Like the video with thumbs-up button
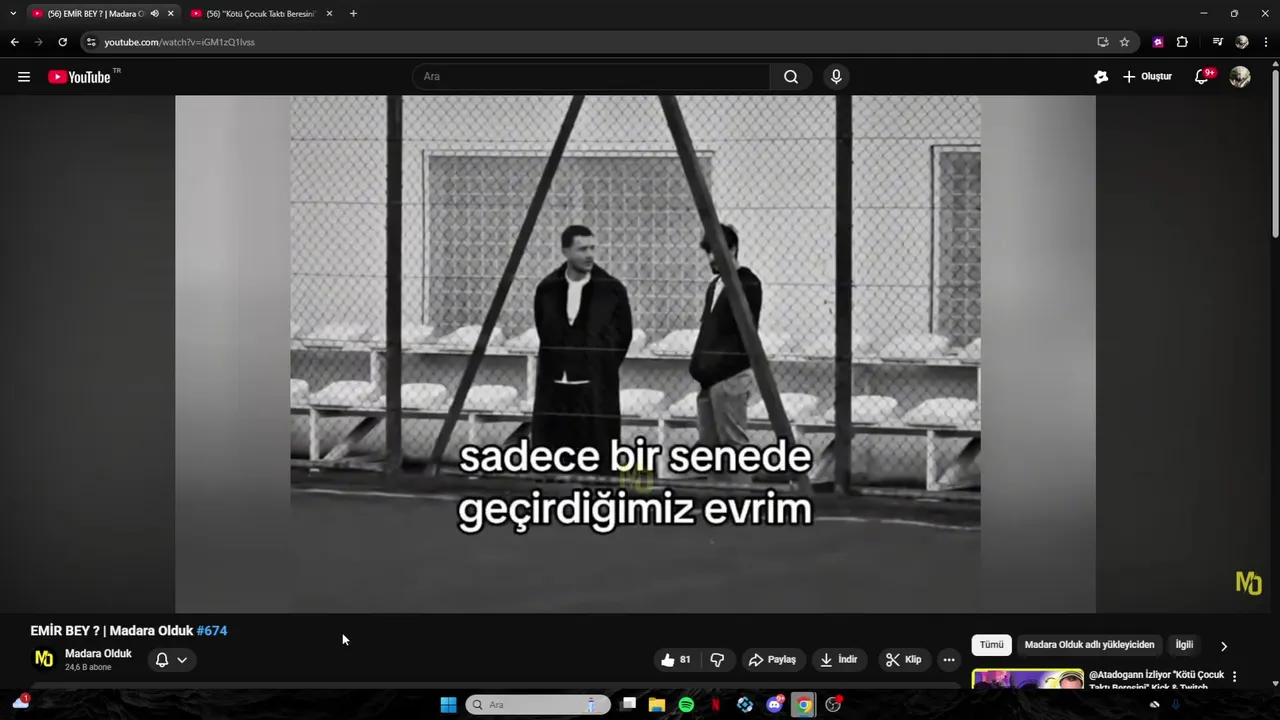The height and width of the screenshot is (720, 1280). 676,660
